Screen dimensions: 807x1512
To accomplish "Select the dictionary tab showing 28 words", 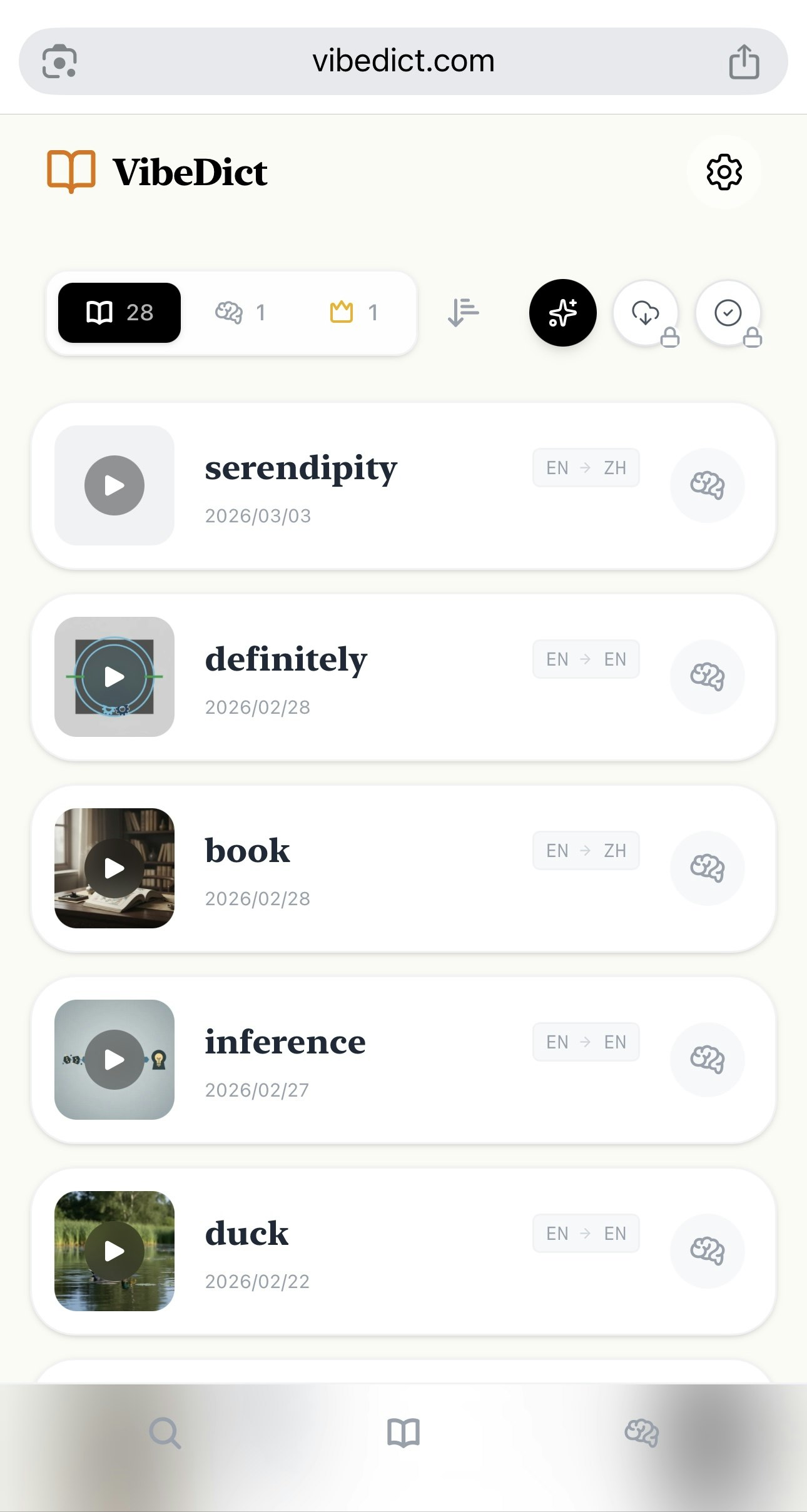I will (x=118, y=313).
